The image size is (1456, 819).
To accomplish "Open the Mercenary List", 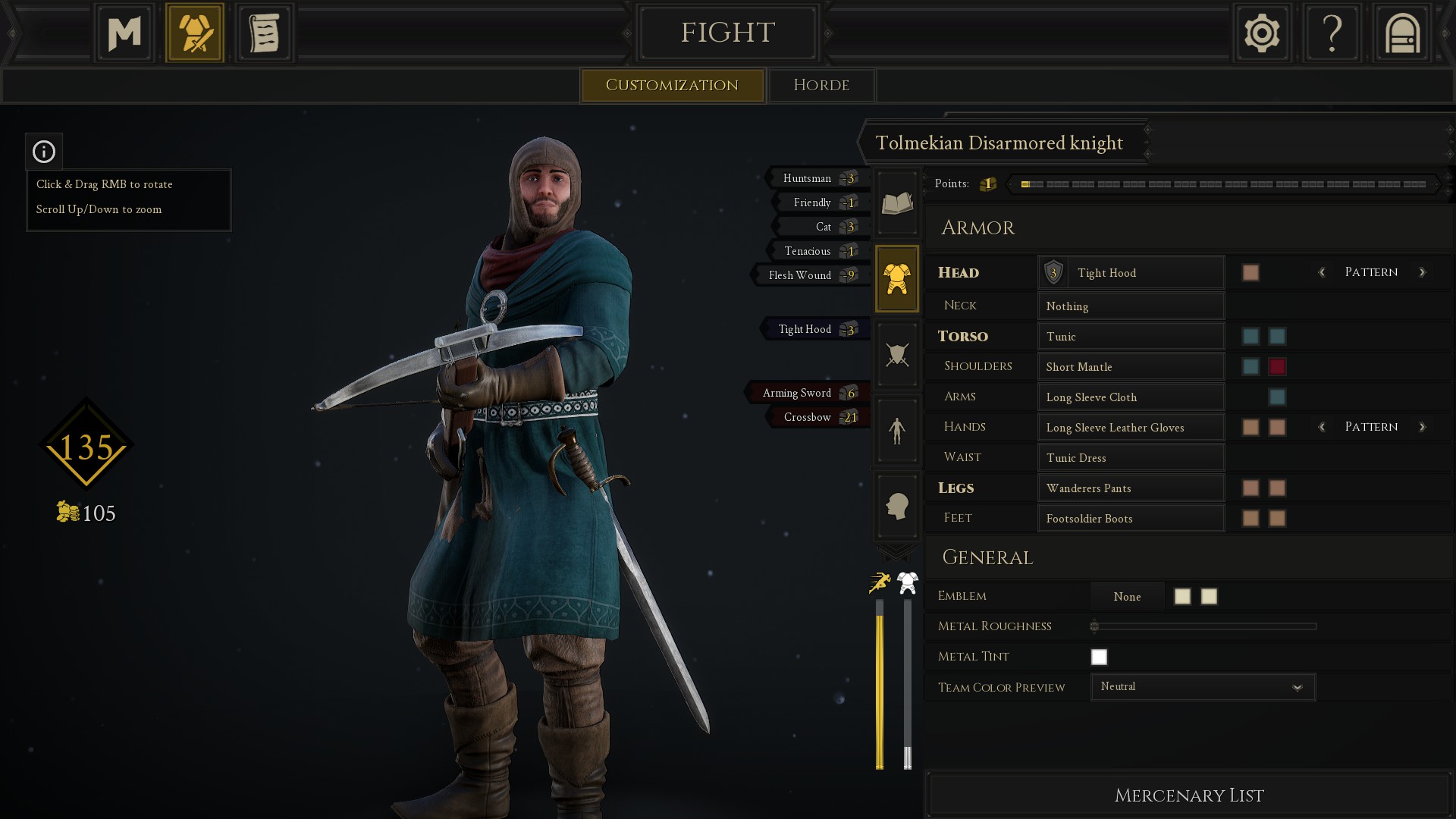I will (x=1188, y=795).
